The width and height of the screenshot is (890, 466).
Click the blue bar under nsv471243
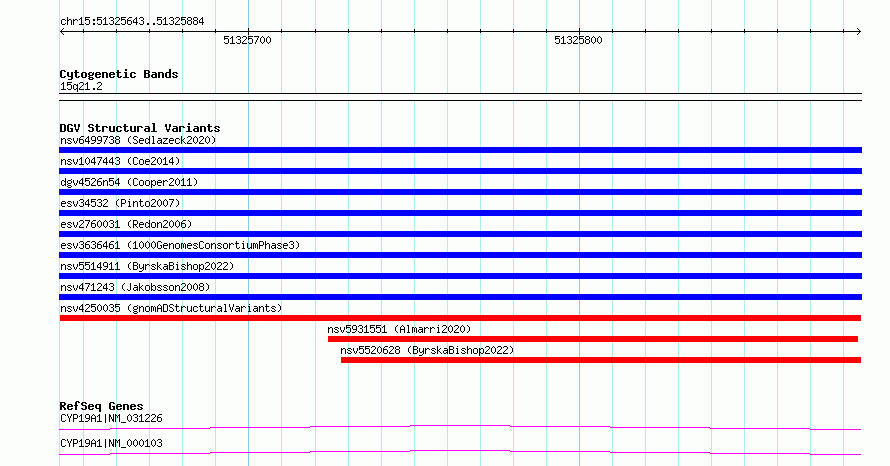pyautogui.click(x=460, y=297)
